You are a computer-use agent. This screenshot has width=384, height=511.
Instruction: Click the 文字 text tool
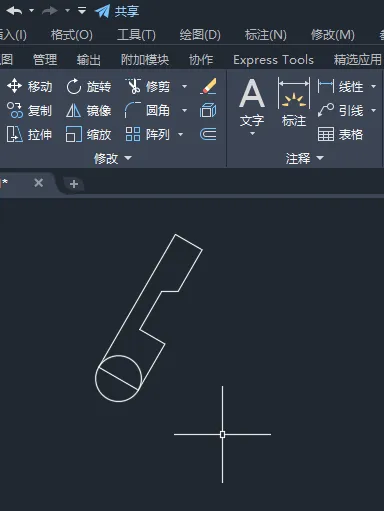pos(252,103)
